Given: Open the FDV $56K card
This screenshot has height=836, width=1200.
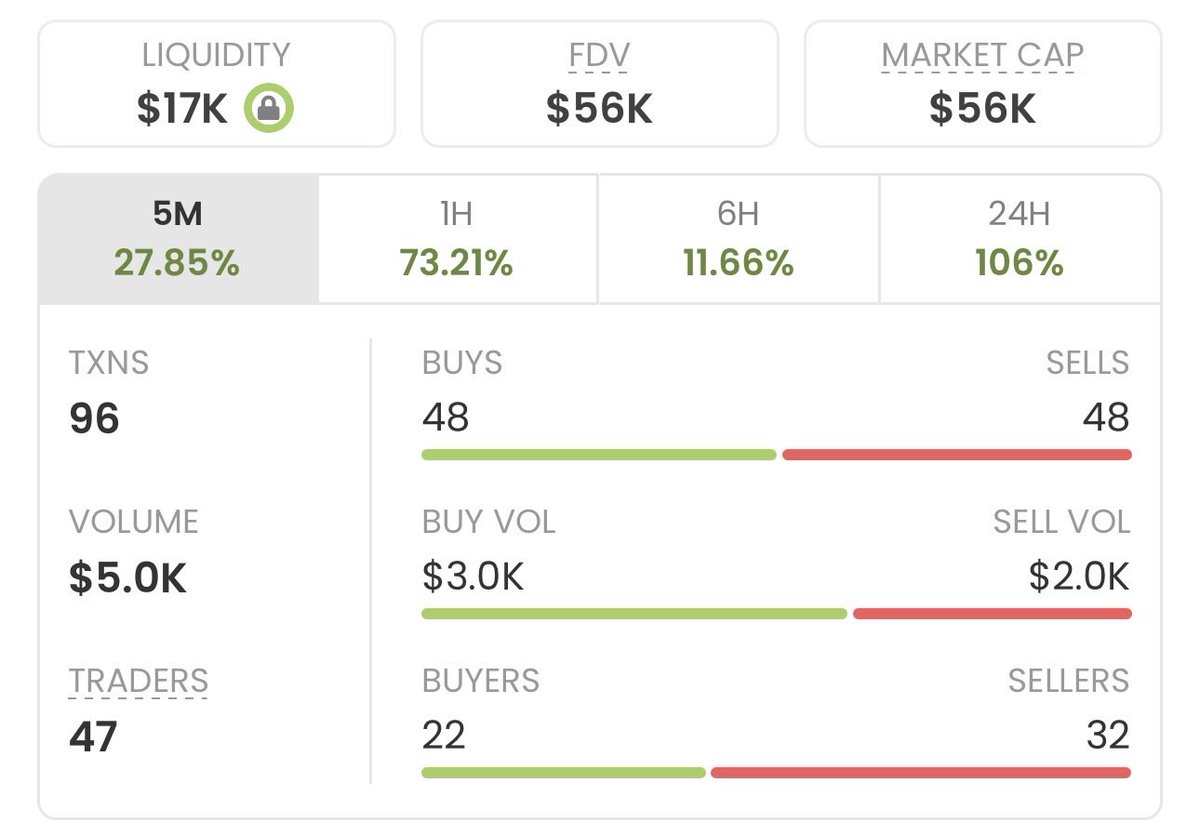Looking at the screenshot, I should (599, 84).
